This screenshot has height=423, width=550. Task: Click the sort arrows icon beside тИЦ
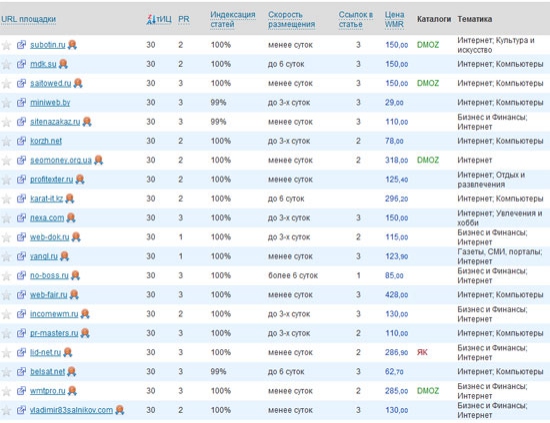click(151, 19)
